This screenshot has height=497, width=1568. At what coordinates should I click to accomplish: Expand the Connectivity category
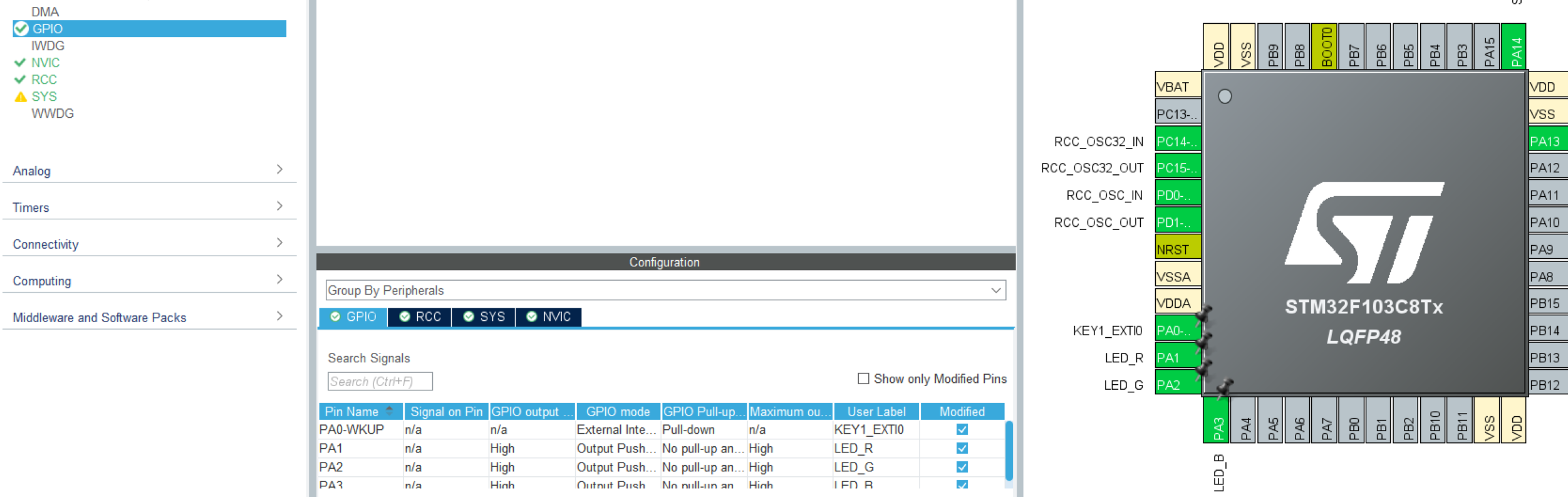149,244
